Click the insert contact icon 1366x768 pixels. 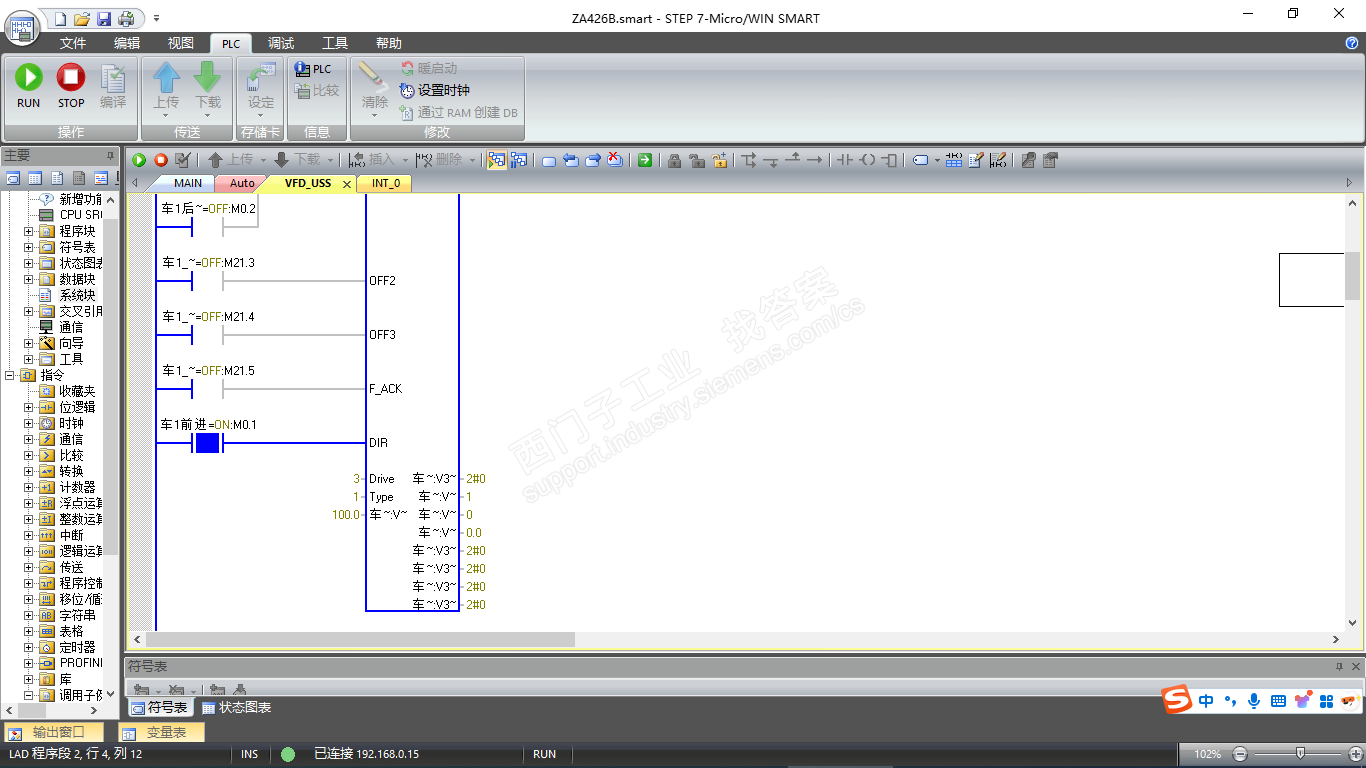point(845,160)
